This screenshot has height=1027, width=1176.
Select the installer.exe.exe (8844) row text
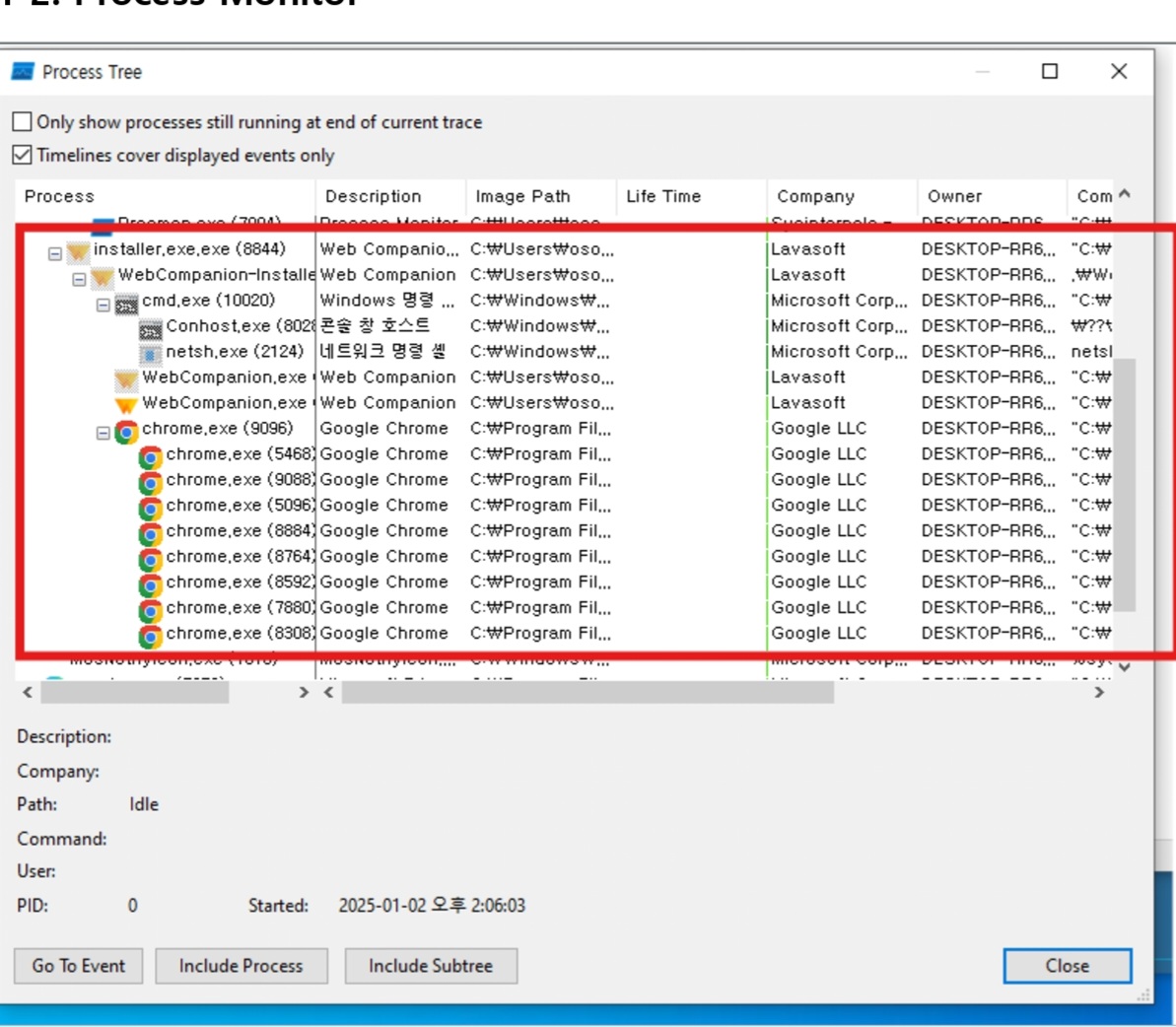(189, 249)
